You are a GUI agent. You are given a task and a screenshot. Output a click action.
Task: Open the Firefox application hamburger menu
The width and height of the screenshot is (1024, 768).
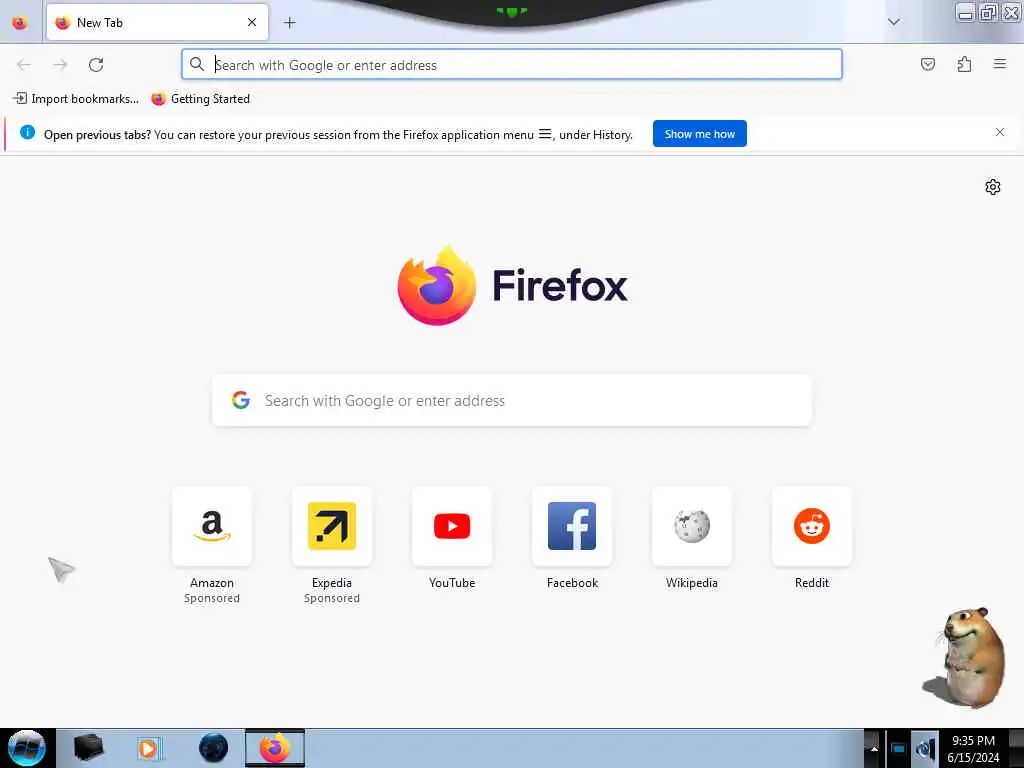1000,64
